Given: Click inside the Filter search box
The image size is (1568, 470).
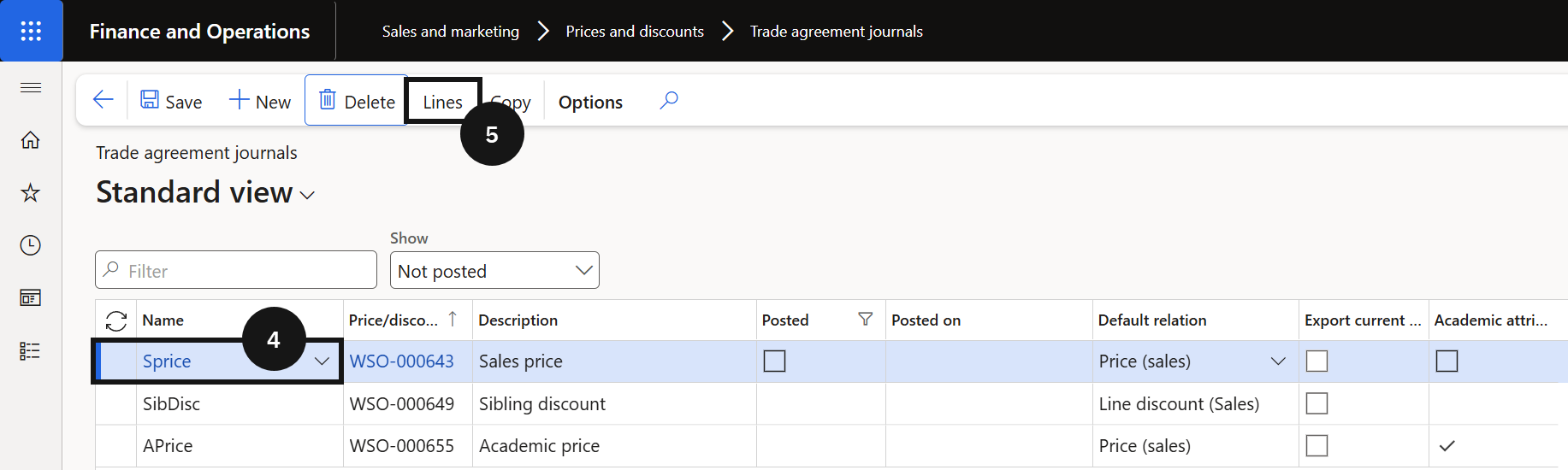Looking at the screenshot, I should tap(236, 270).
